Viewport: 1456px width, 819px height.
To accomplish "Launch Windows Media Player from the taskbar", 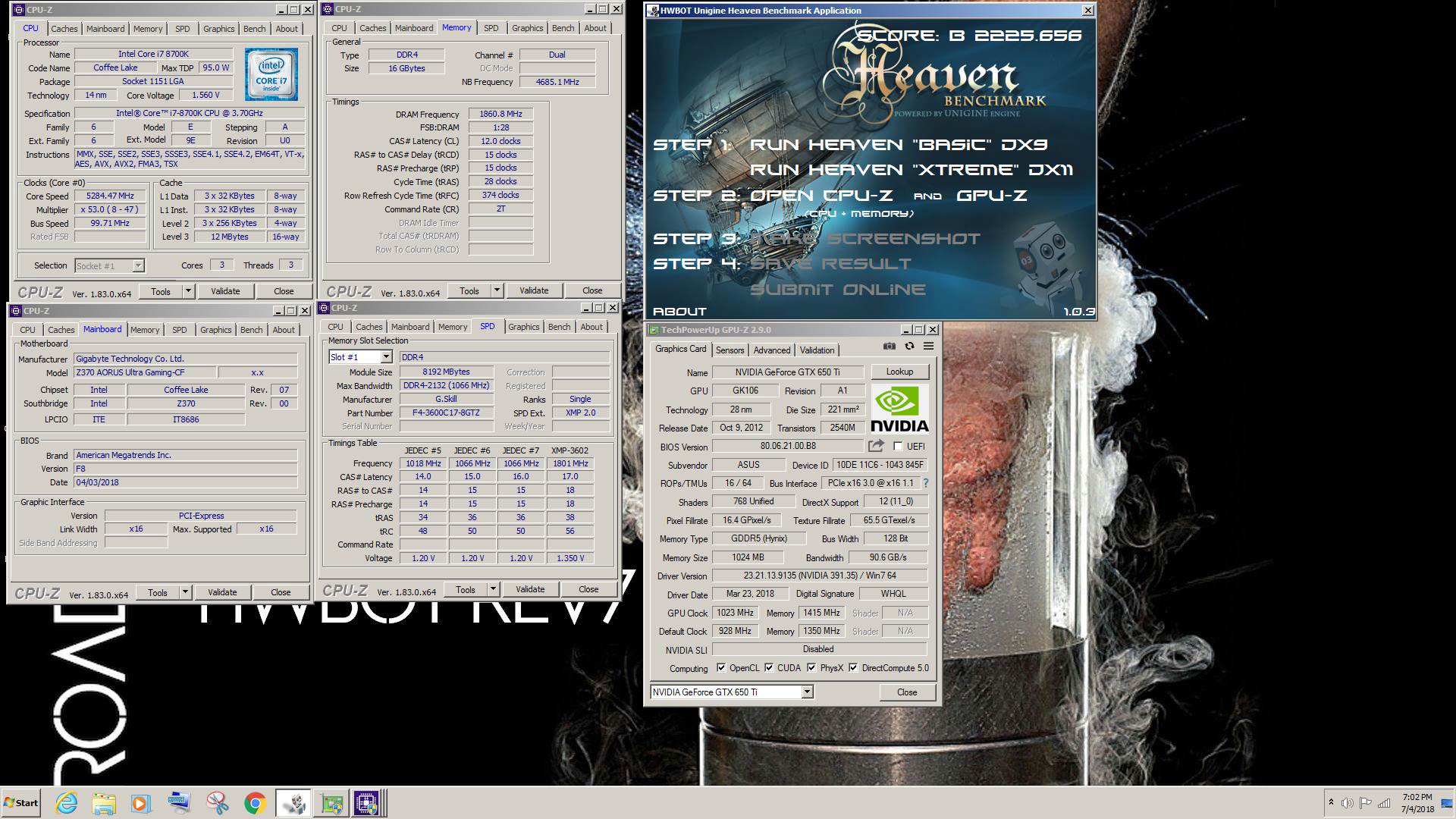I will pyautogui.click(x=141, y=803).
